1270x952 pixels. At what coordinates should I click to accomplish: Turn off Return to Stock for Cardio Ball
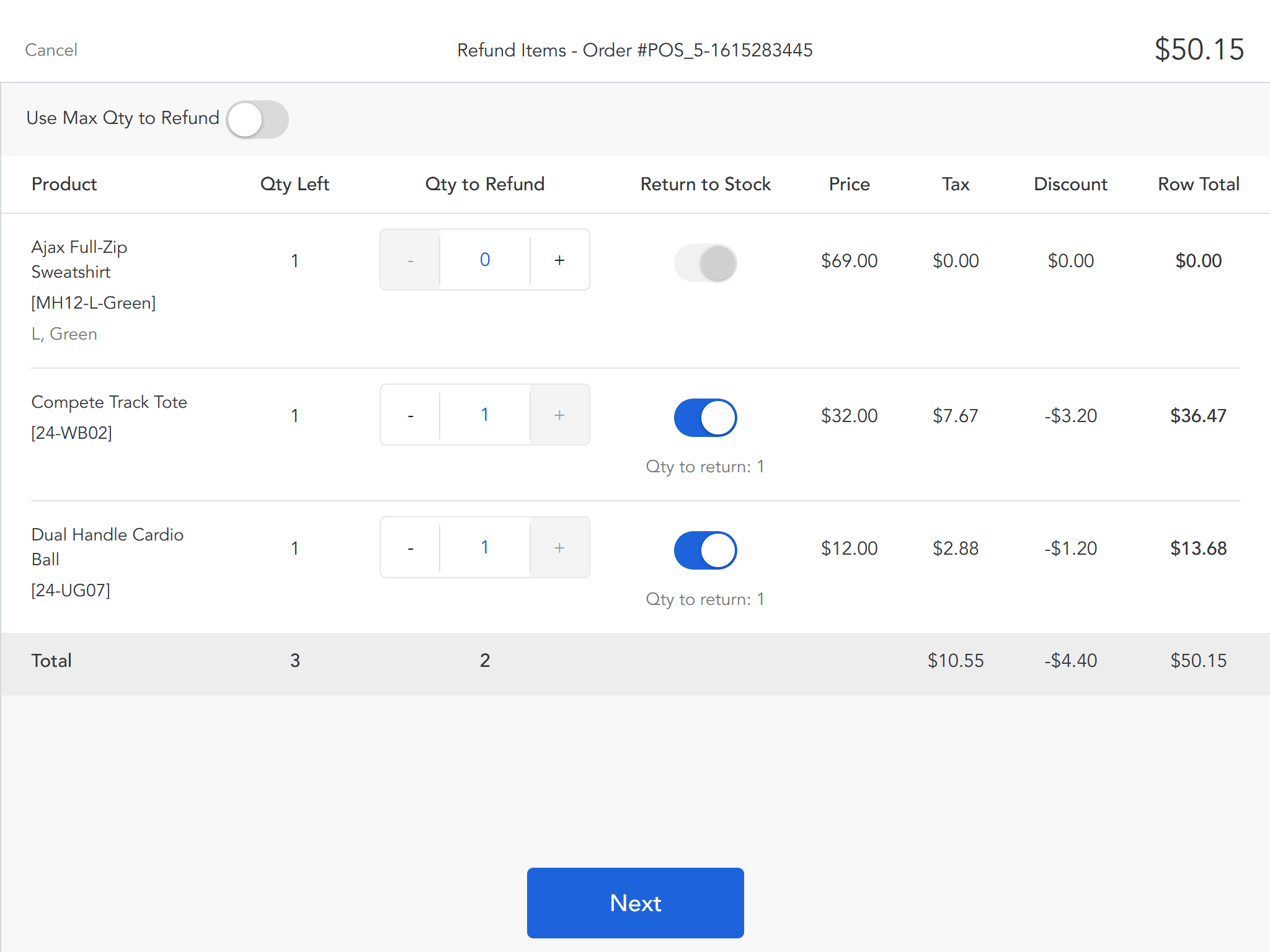pyautogui.click(x=705, y=550)
